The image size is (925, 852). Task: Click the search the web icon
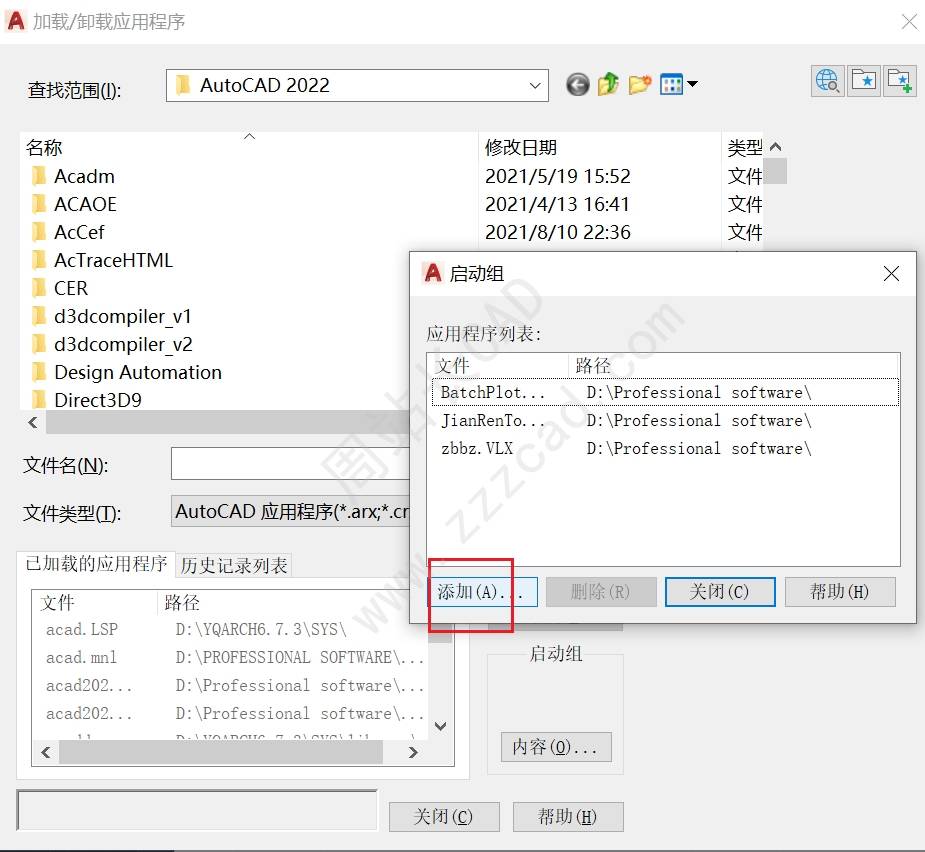(x=828, y=80)
